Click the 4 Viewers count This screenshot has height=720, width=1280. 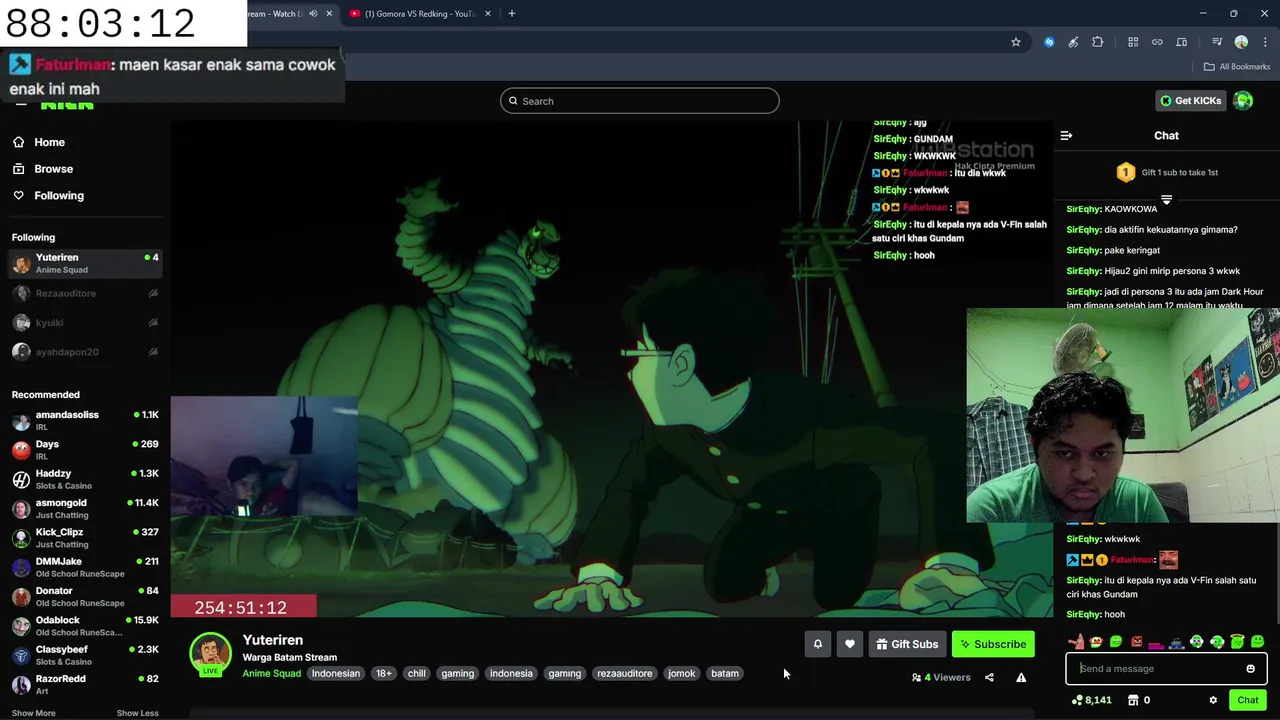(x=941, y=677)
